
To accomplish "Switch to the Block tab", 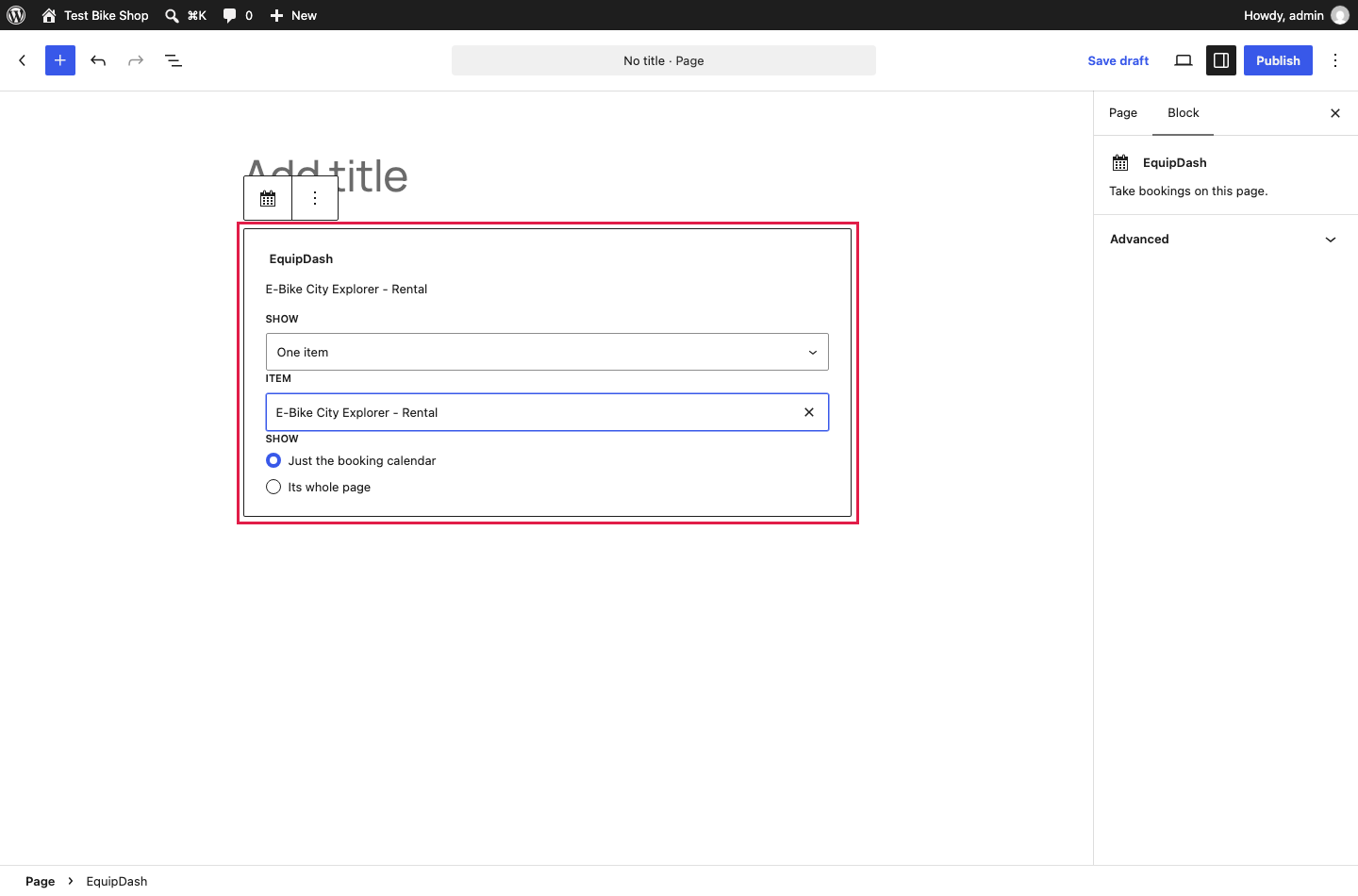I will [1184, 113].
